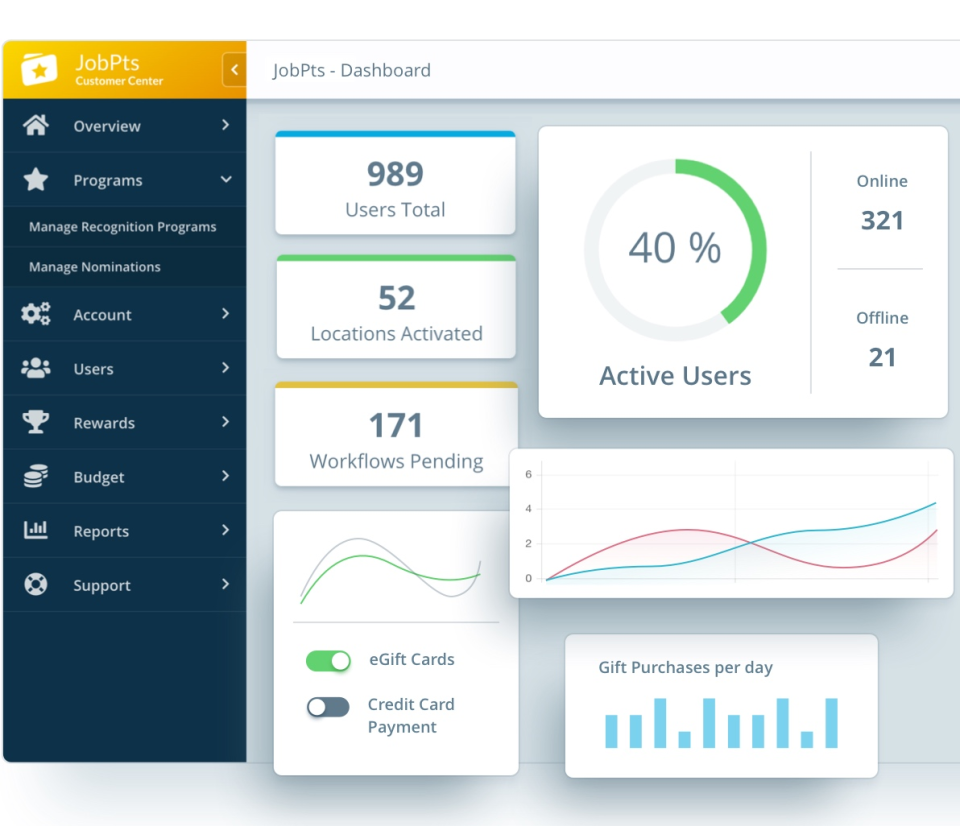The image size is (960, 826).
Task: Open the Programs menu item
Action: (x=125, y=179)
